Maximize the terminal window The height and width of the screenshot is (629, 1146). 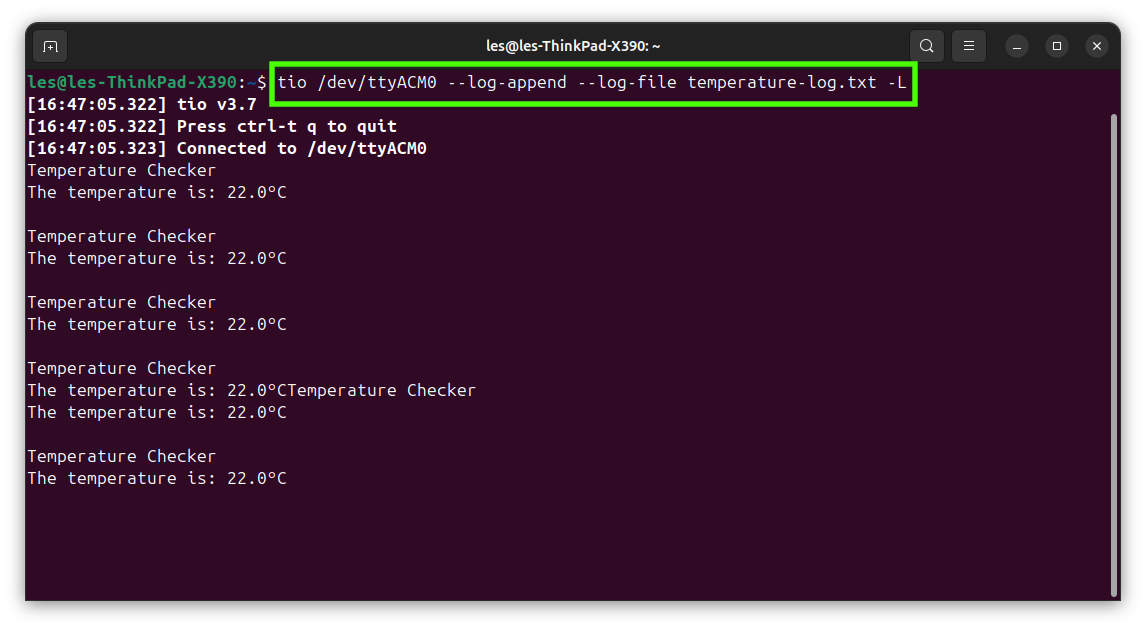click(x=1056, y=46)
